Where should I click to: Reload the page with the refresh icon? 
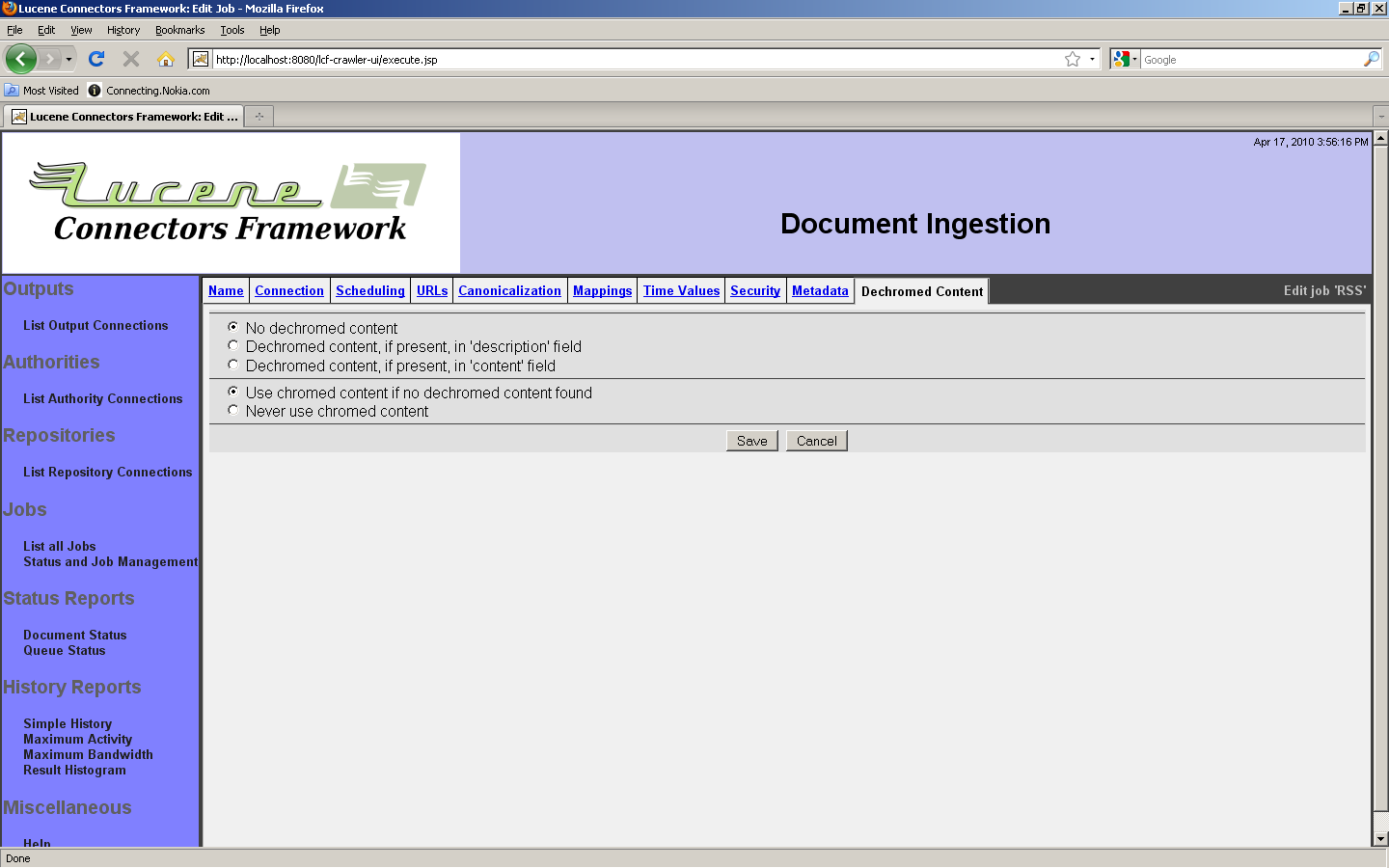pos(96,59)
